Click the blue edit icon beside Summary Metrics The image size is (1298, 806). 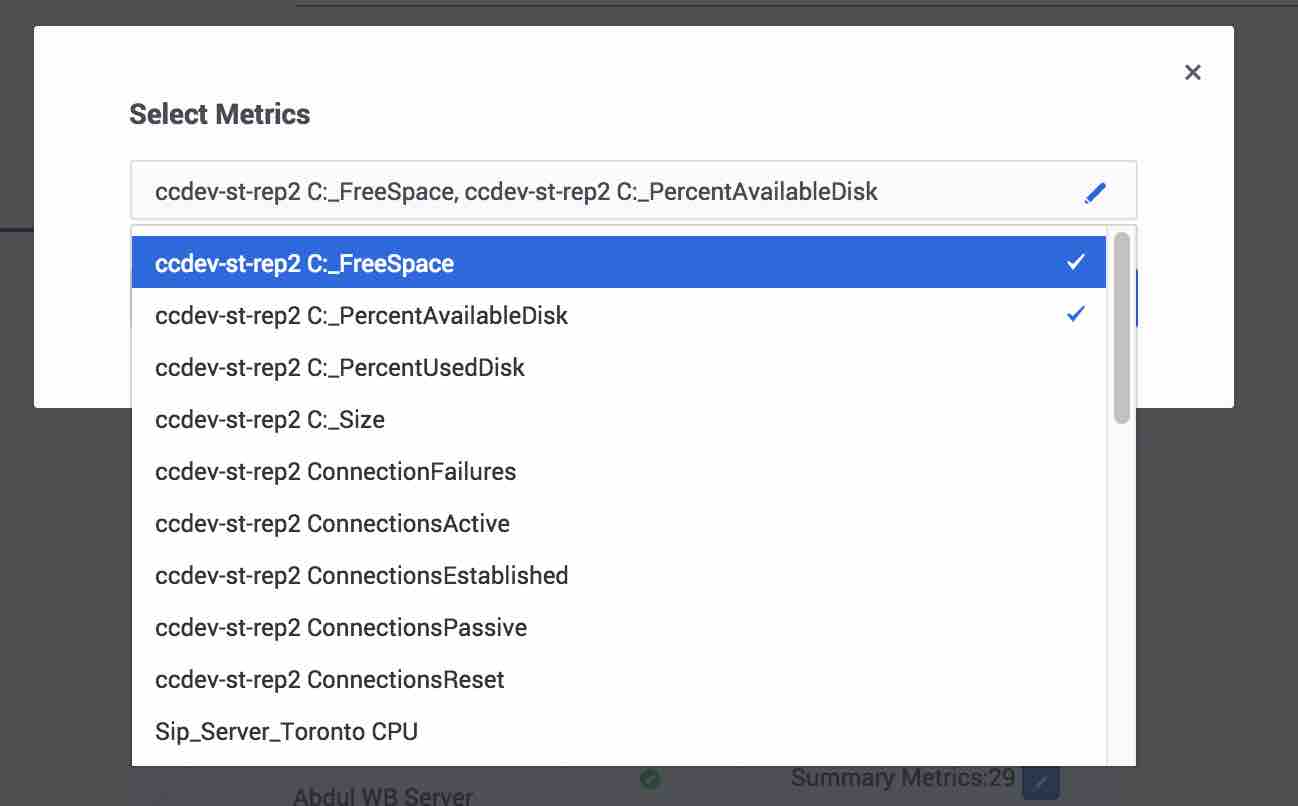[1041, 781]
